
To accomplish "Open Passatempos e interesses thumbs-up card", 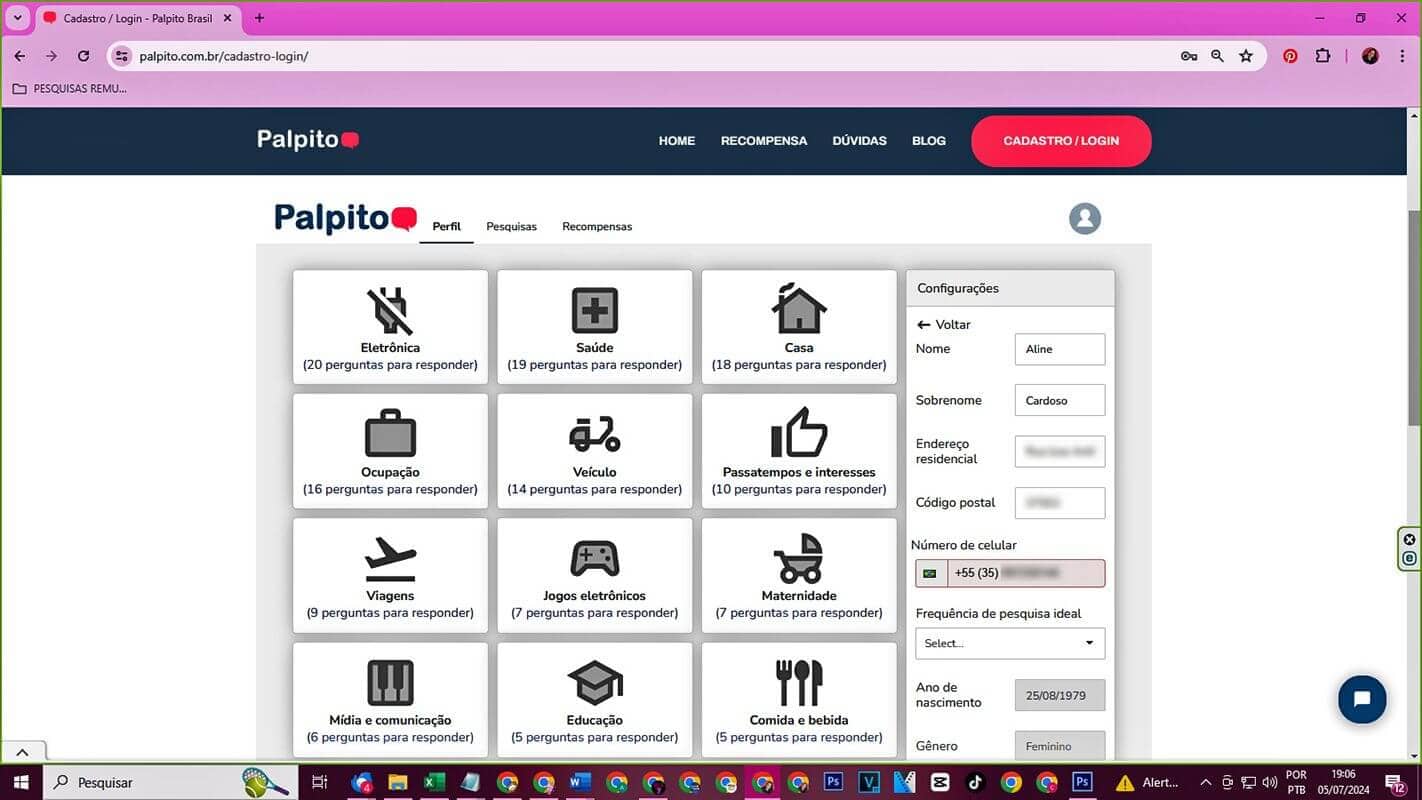I will pos(799,451).
